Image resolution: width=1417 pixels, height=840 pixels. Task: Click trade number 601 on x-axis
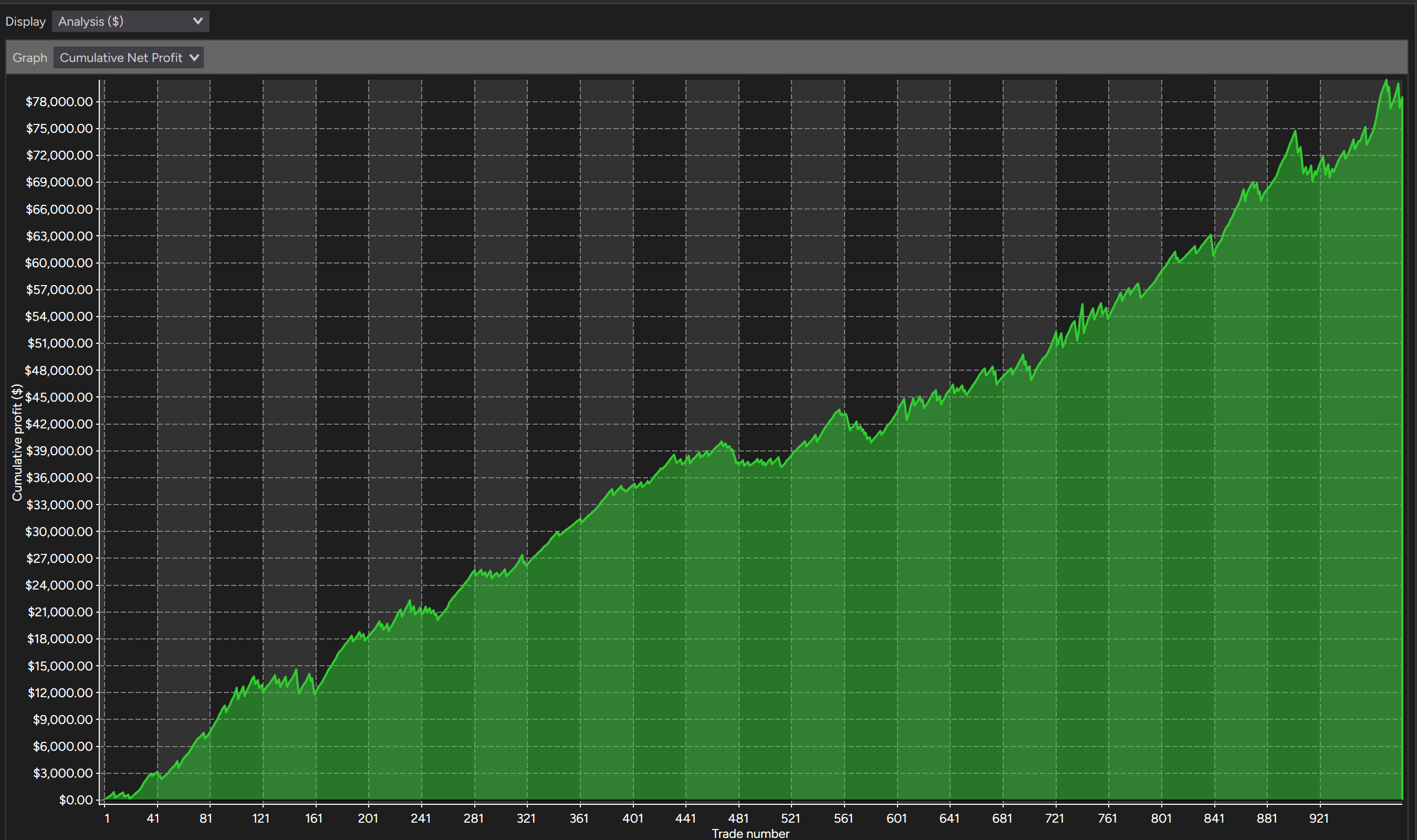pos(897,818)
